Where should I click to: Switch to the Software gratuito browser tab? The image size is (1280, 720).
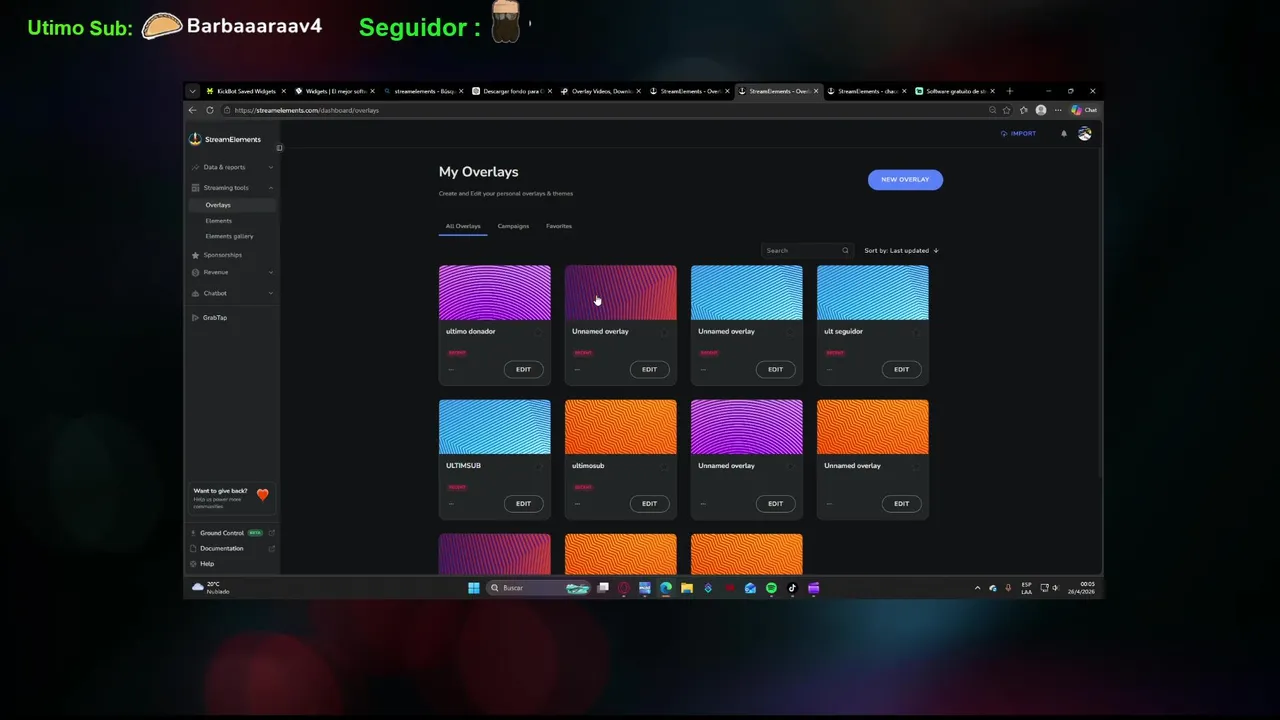[955, 91]
